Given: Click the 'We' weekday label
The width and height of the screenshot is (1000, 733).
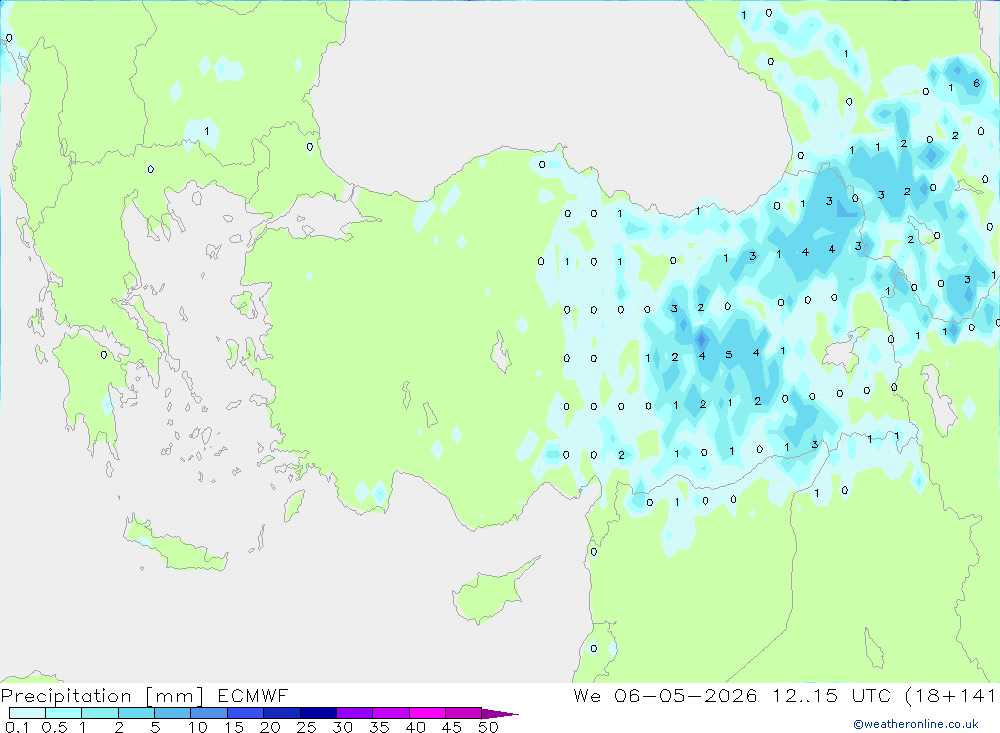Looking at the screenshot, I should [x=587, y=695].
